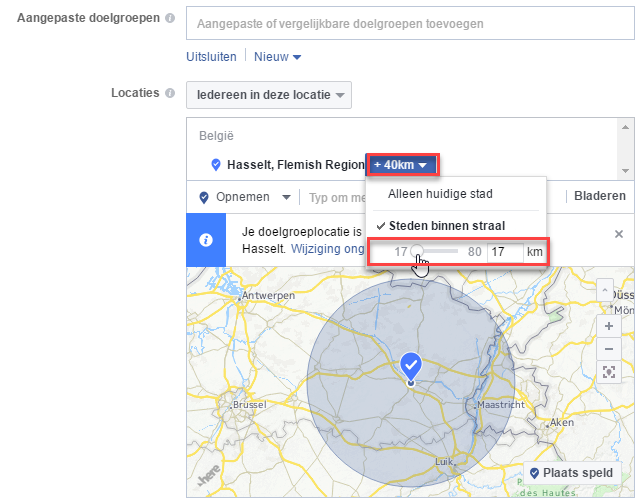Viewport: 643px width, 502px height.
Task: Click the info icon beside Locaties label
Action: point(170,93)
